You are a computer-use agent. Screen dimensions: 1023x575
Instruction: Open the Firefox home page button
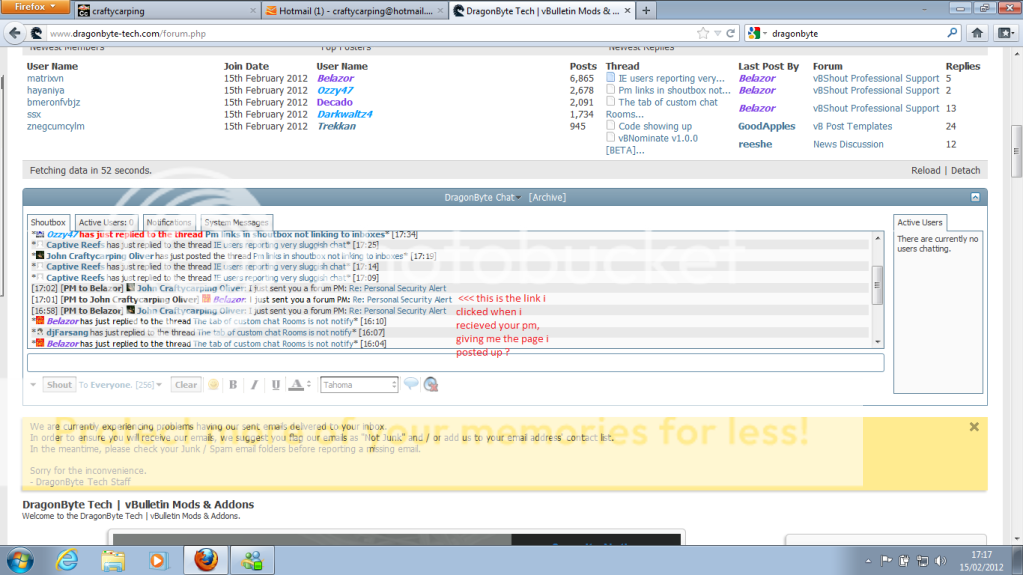pyautogui.click(x=977, y=33)
